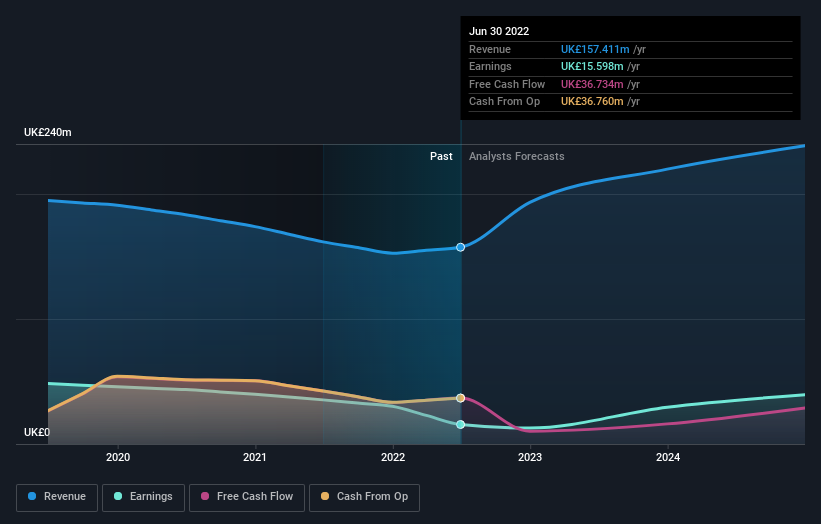Image resolution: width=821 pixels, height=524 pixels.
Task: Toggle the Earnings legend button
Action: [x=143, y=497]
